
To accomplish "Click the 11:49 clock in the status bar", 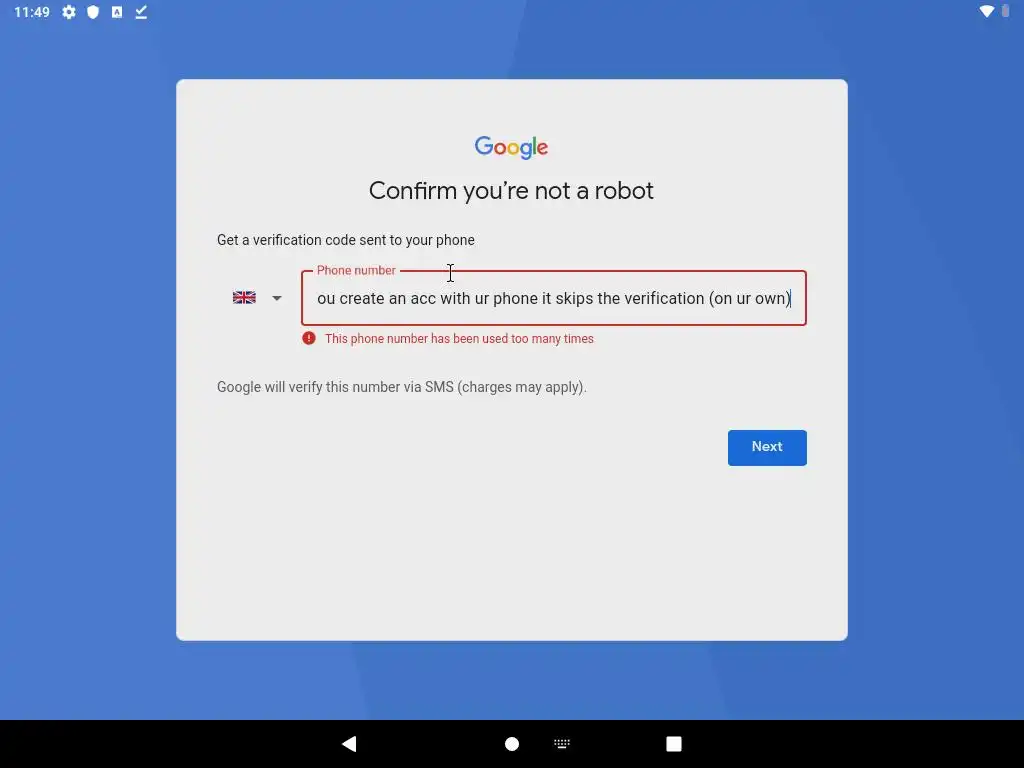I will (32, 12).
